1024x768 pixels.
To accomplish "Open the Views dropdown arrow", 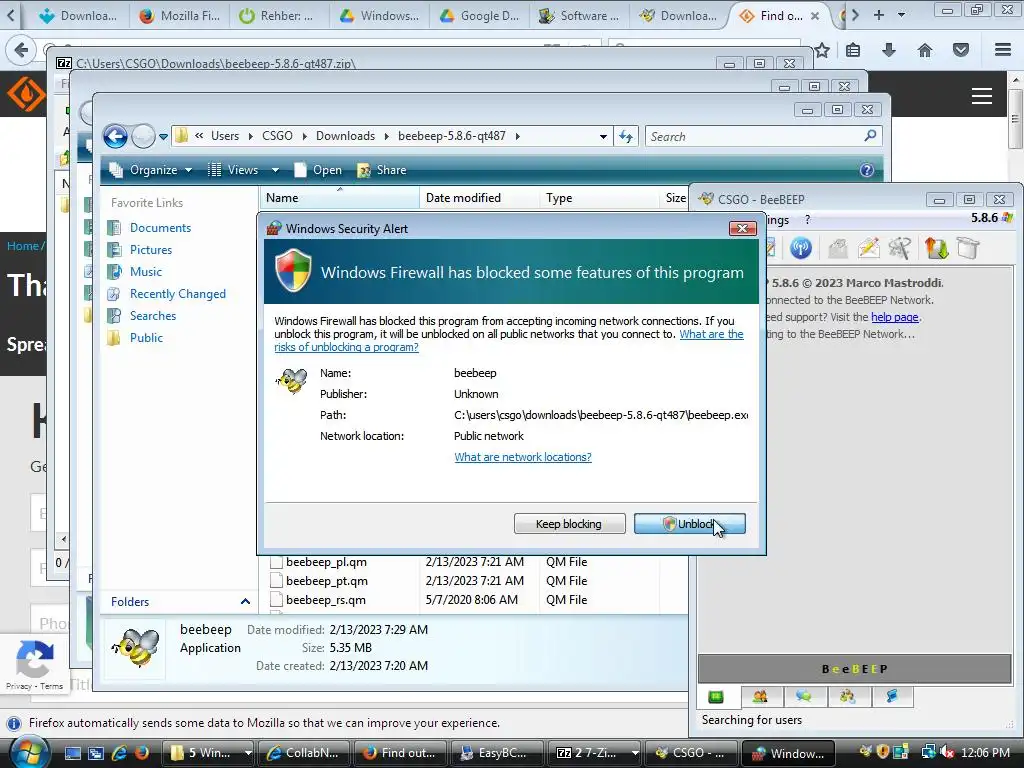I will [276, 170].
